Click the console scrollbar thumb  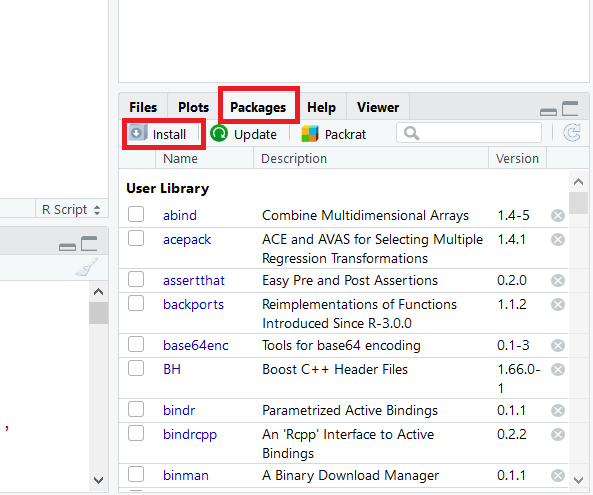[98, 313]
